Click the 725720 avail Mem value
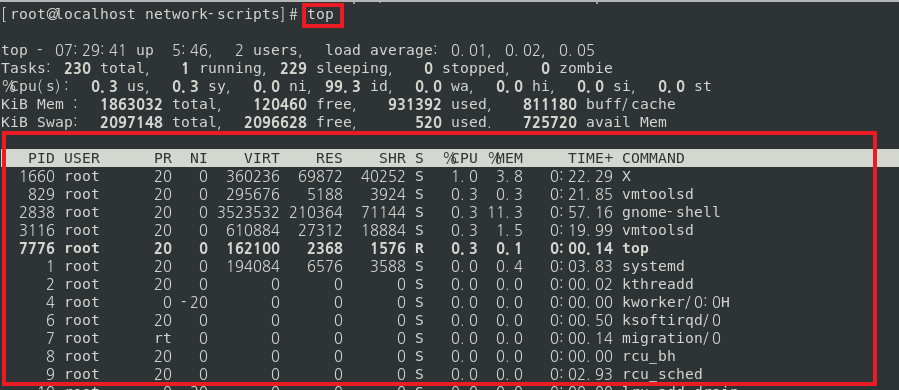 tap(549, 122)
